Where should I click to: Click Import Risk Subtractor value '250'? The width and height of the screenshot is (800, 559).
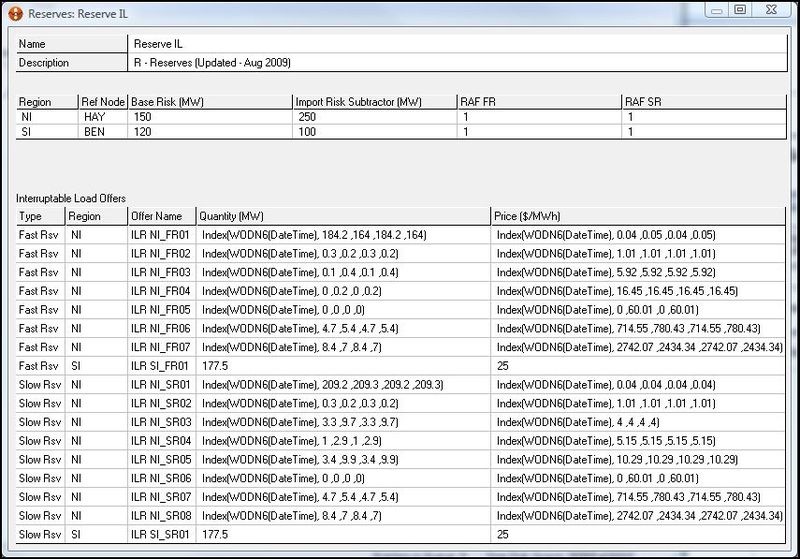pyautogui.click(x=375, y=117)
